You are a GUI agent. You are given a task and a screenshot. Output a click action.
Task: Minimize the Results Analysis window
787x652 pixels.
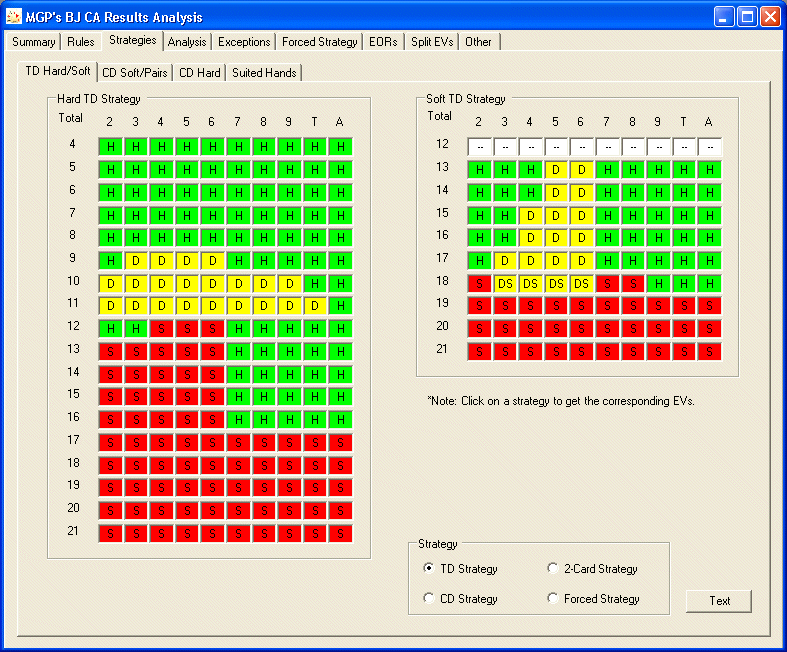(724, 17)
